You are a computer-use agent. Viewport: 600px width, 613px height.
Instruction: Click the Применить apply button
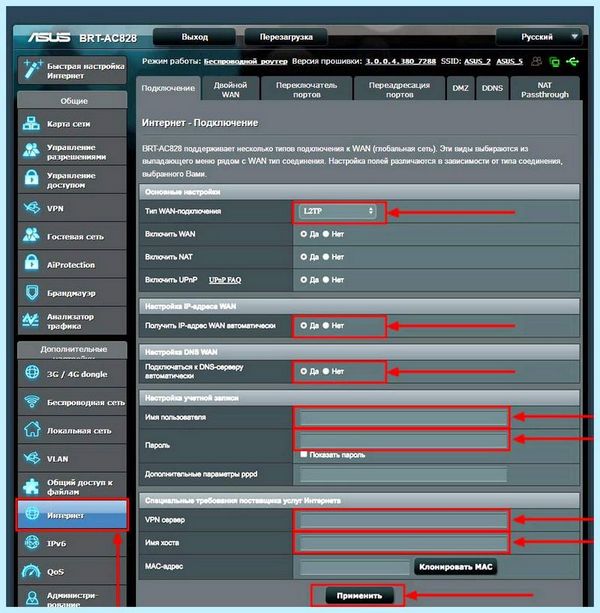(359, 596)
